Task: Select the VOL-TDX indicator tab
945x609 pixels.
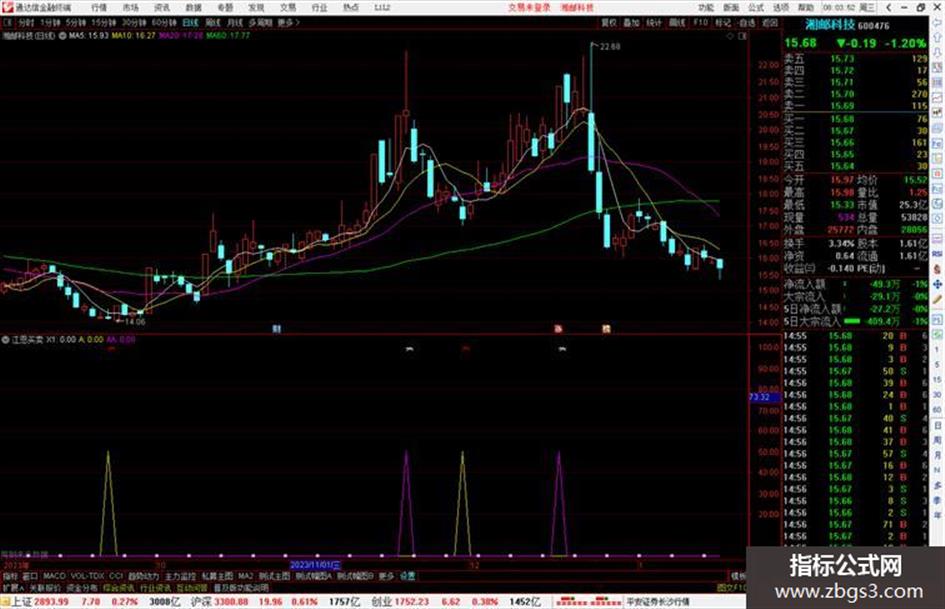Action: point(87,576)
